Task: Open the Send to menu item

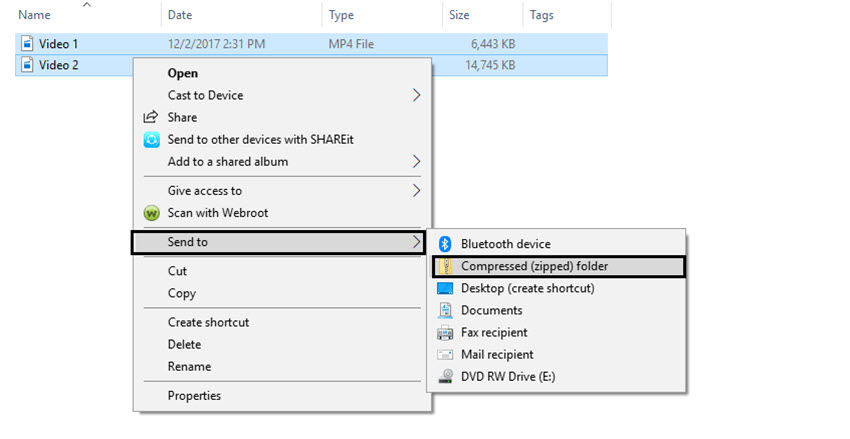Action: point(278,242)
